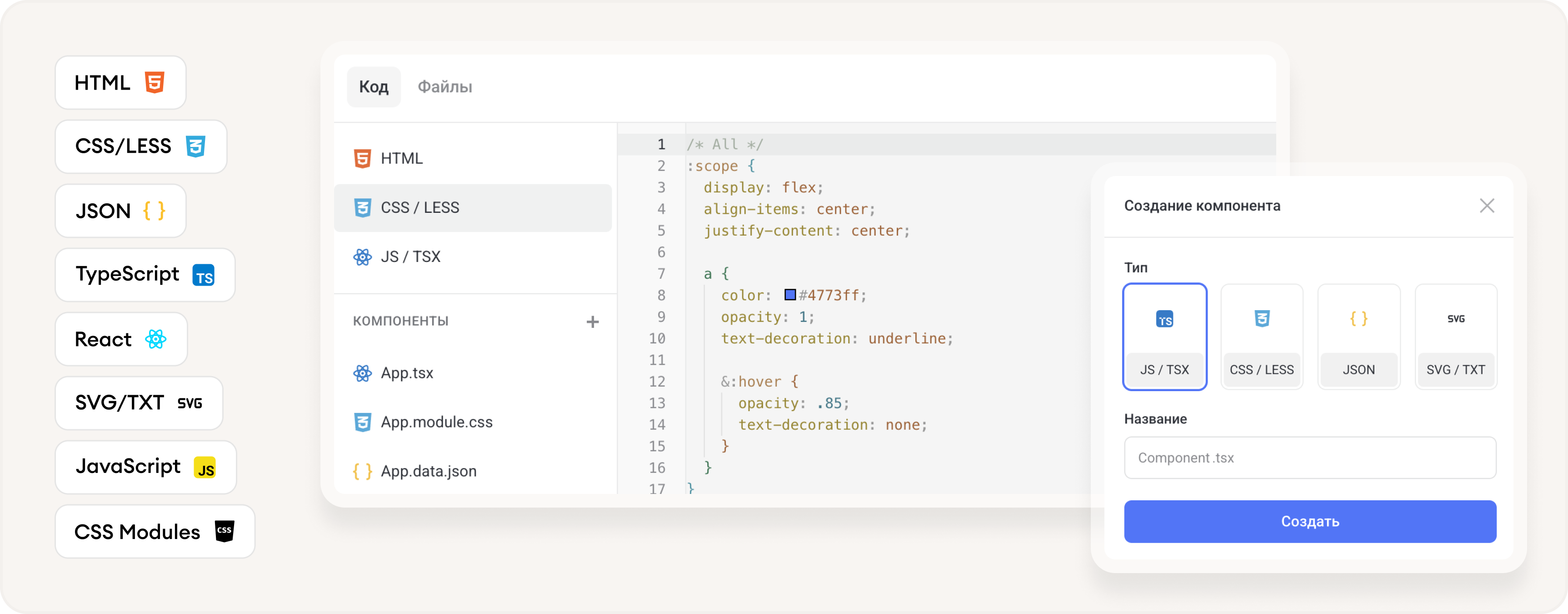1568x614 pixels.
Task: Select CSS / LESS component type
Action: [1262, 337]
